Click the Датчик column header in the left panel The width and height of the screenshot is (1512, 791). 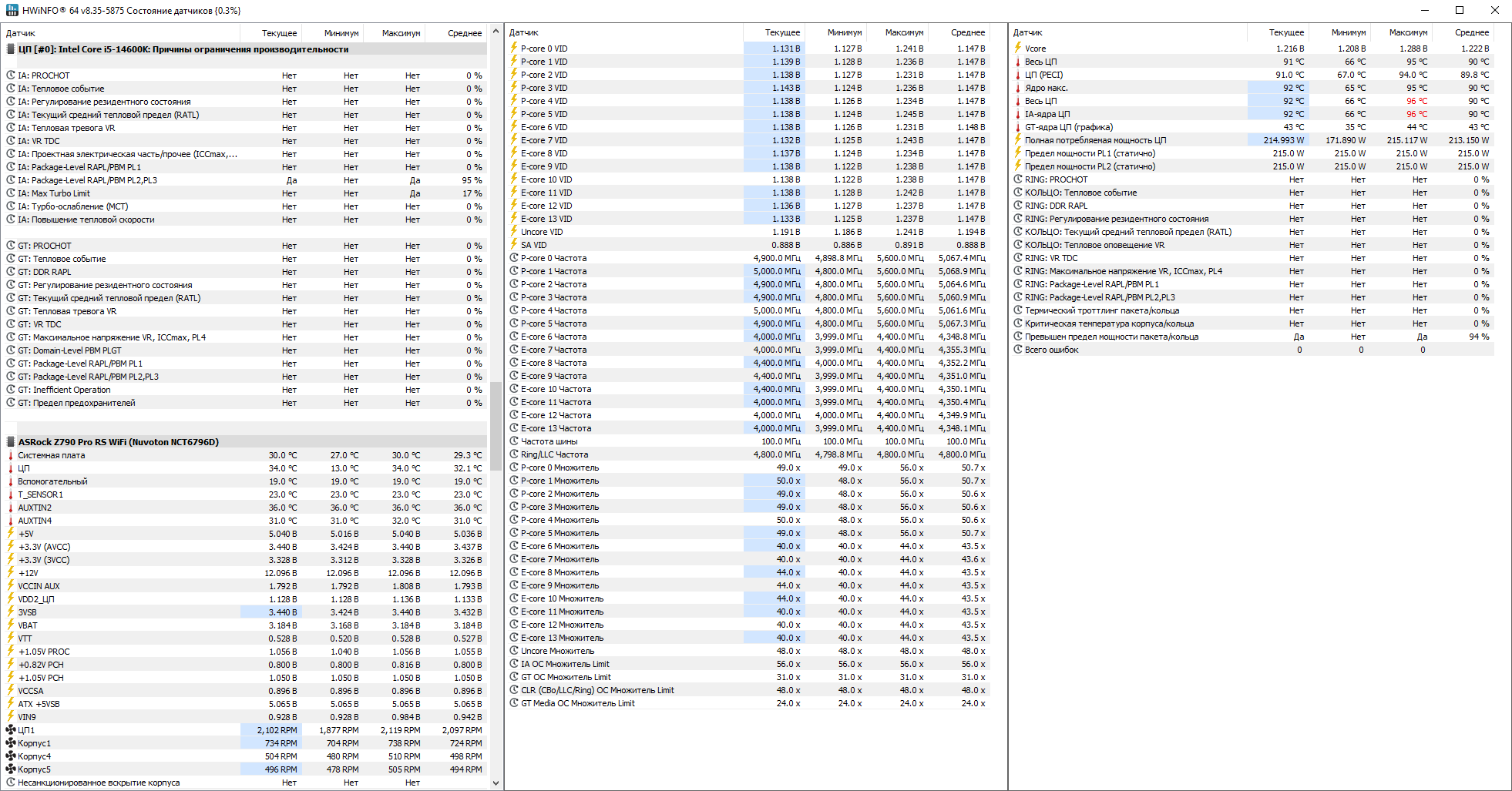click(x=21, y=33)
